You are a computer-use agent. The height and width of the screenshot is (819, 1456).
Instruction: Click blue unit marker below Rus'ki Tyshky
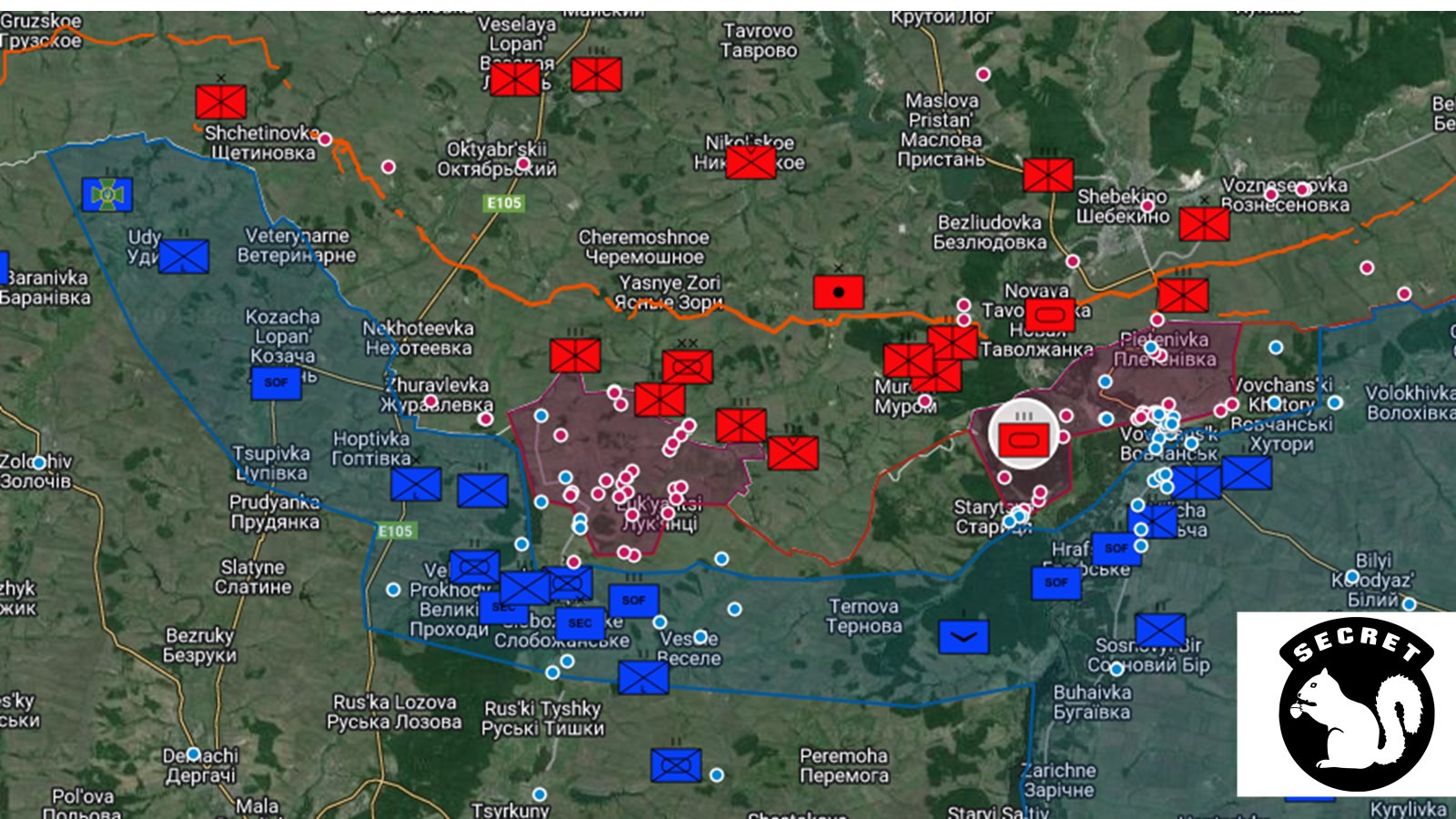(x=676, y=765)
